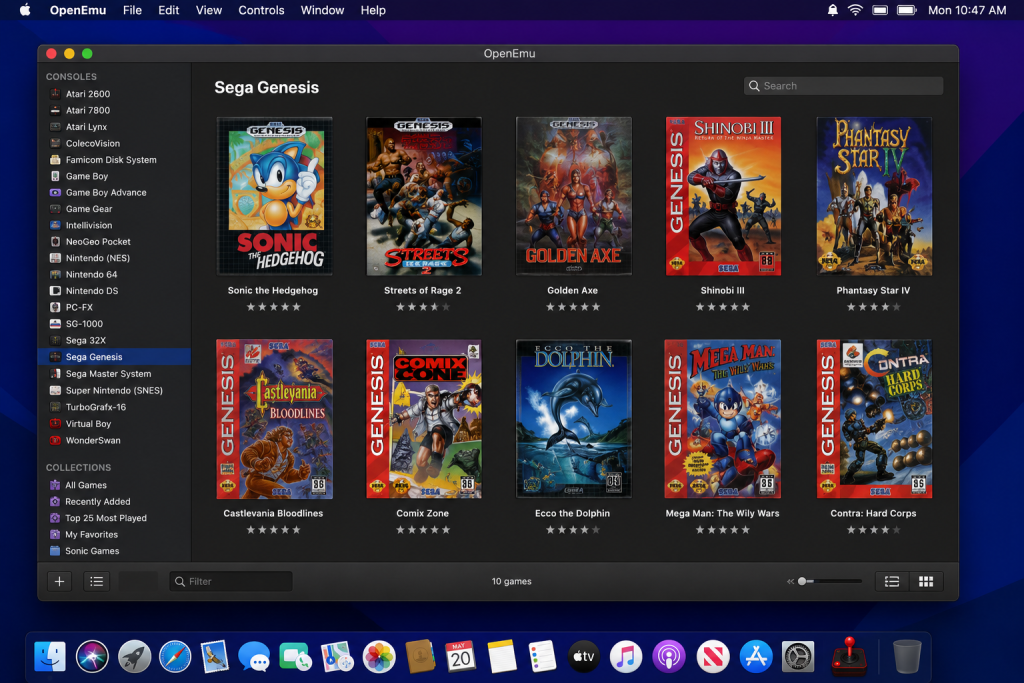Image resolution: width=1024 pixels, height=683 pixels.
Task: Click Game Boy Advance console icon
Action: [x=56, y=192]
